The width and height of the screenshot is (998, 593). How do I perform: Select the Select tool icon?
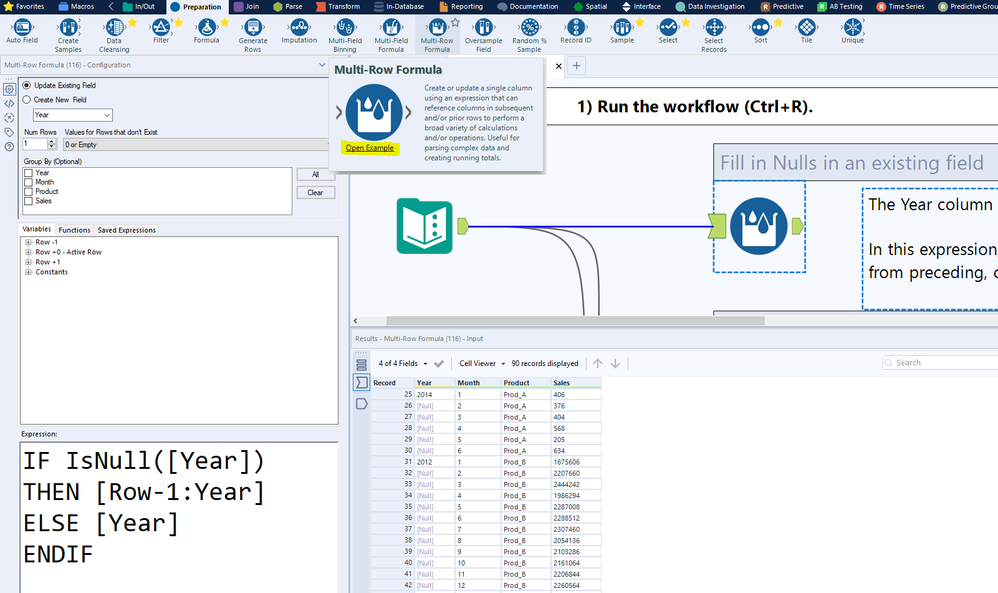coord(668,27)
